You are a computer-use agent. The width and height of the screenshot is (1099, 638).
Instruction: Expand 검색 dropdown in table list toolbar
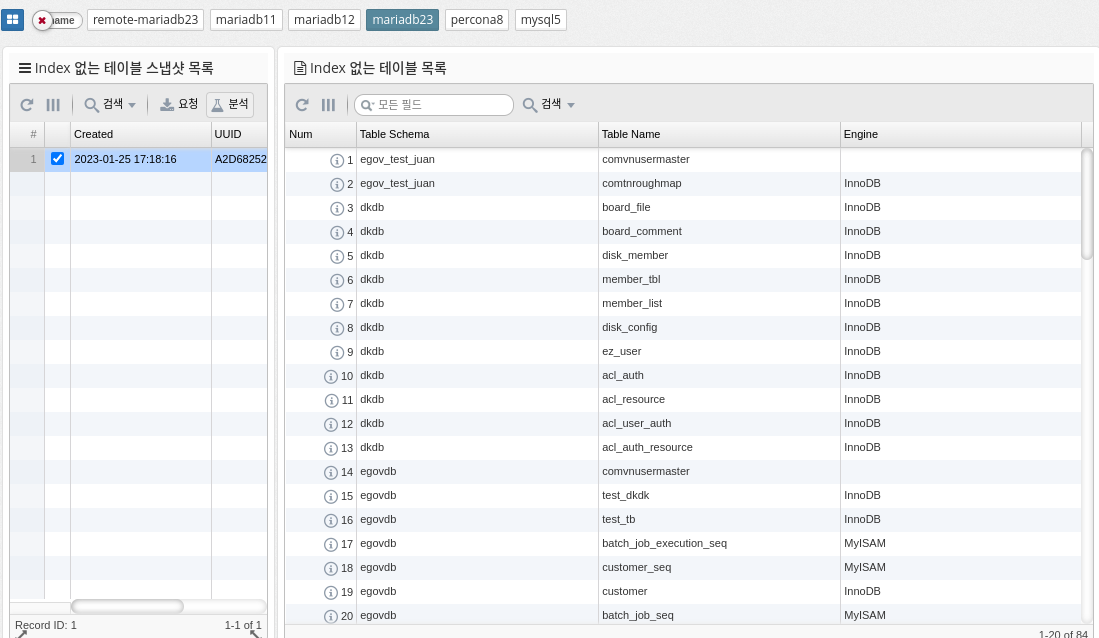click(x=549, y=105)
